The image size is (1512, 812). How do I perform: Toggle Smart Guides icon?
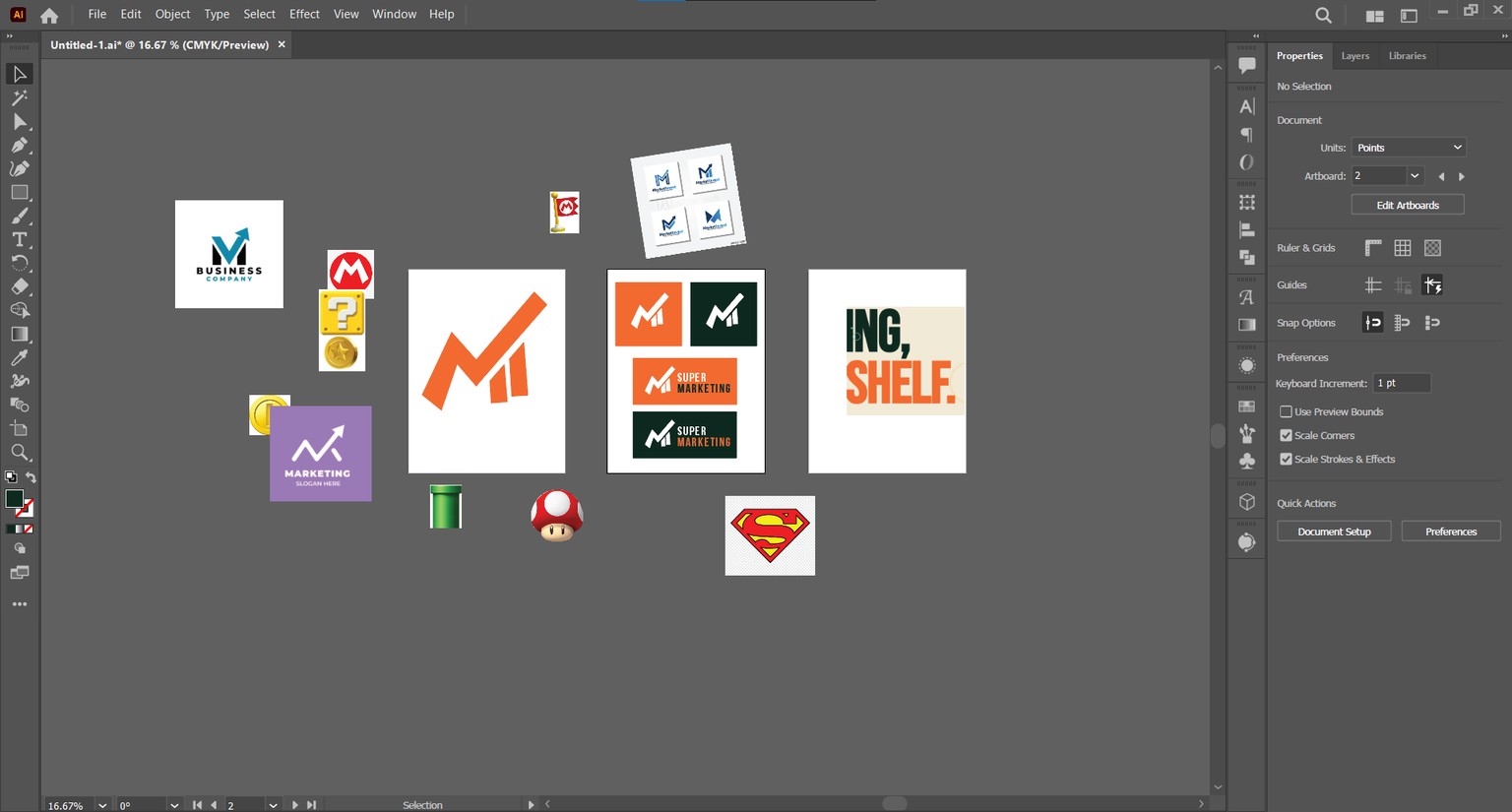1432,285
